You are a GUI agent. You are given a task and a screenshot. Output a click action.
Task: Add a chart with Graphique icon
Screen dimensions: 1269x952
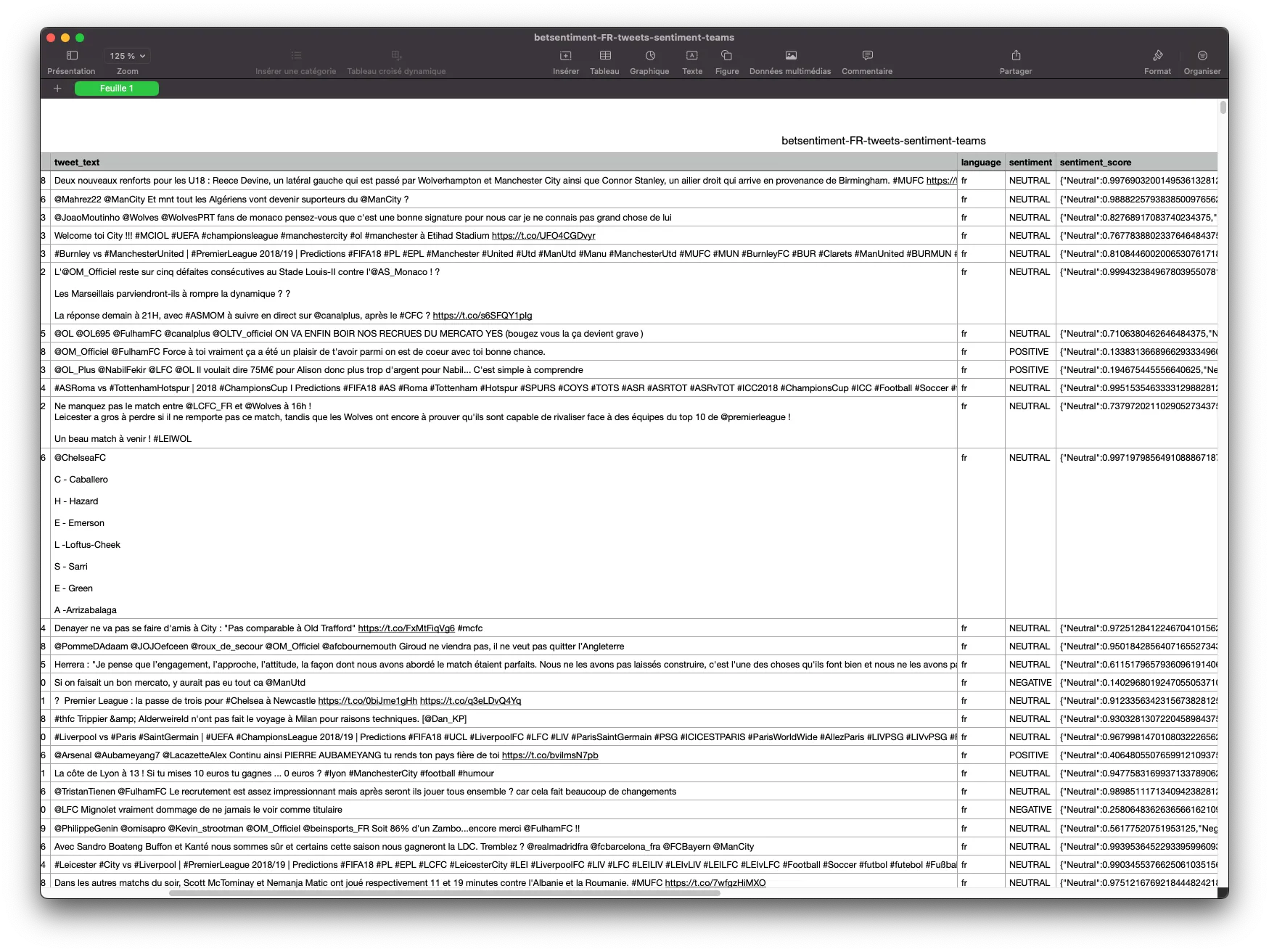click(649, 56)
